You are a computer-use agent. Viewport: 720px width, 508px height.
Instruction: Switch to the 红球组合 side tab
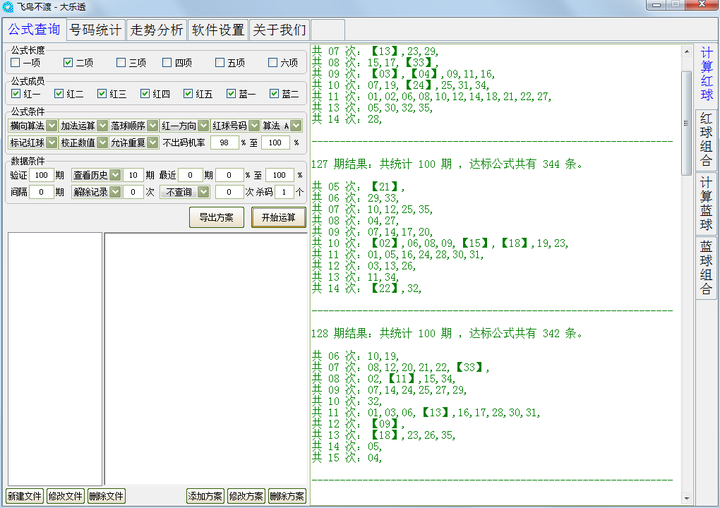(x=706, y=141)
